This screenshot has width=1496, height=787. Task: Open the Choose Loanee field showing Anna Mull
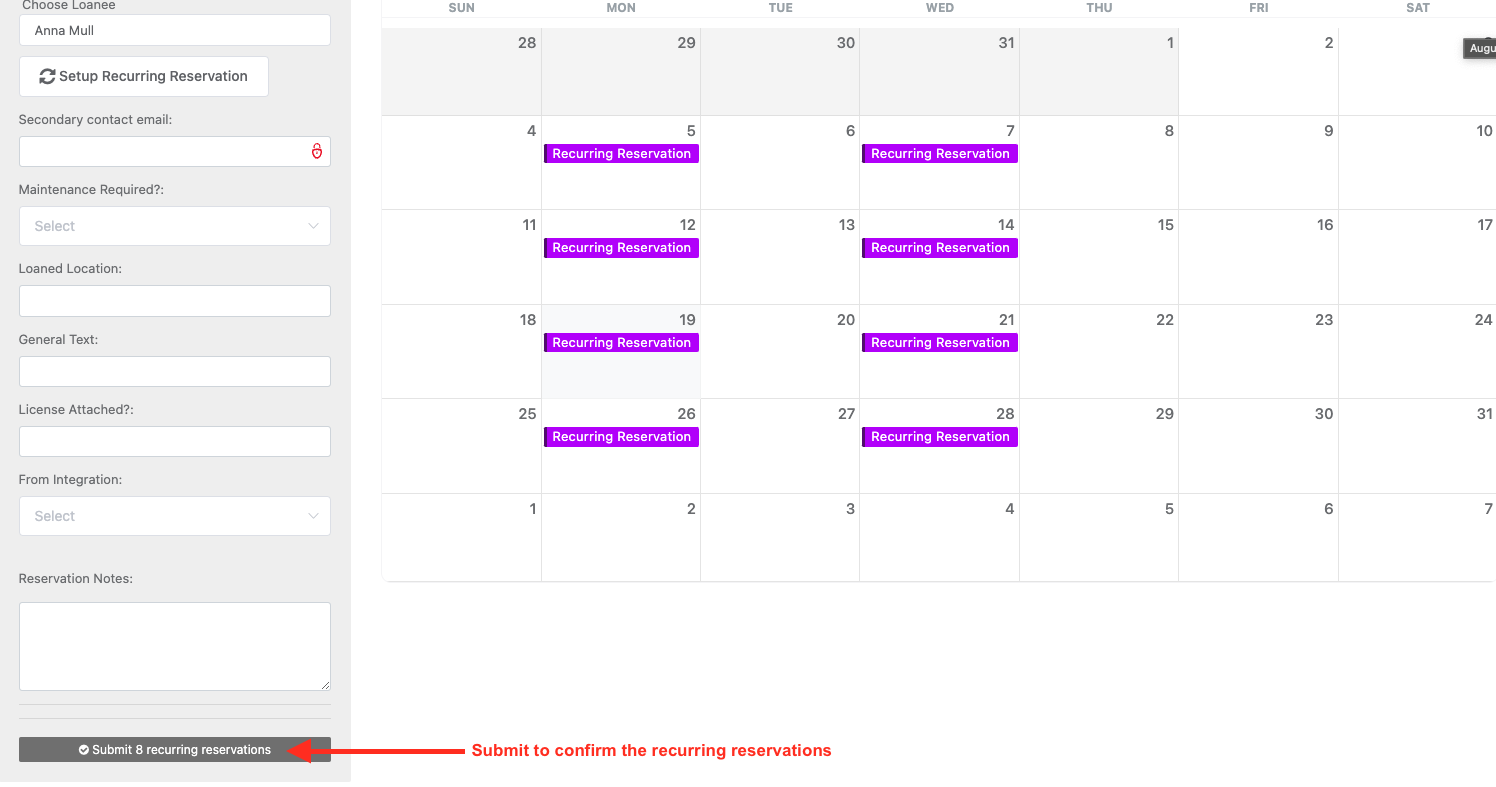pyautogui.click(x=175, y=30)
